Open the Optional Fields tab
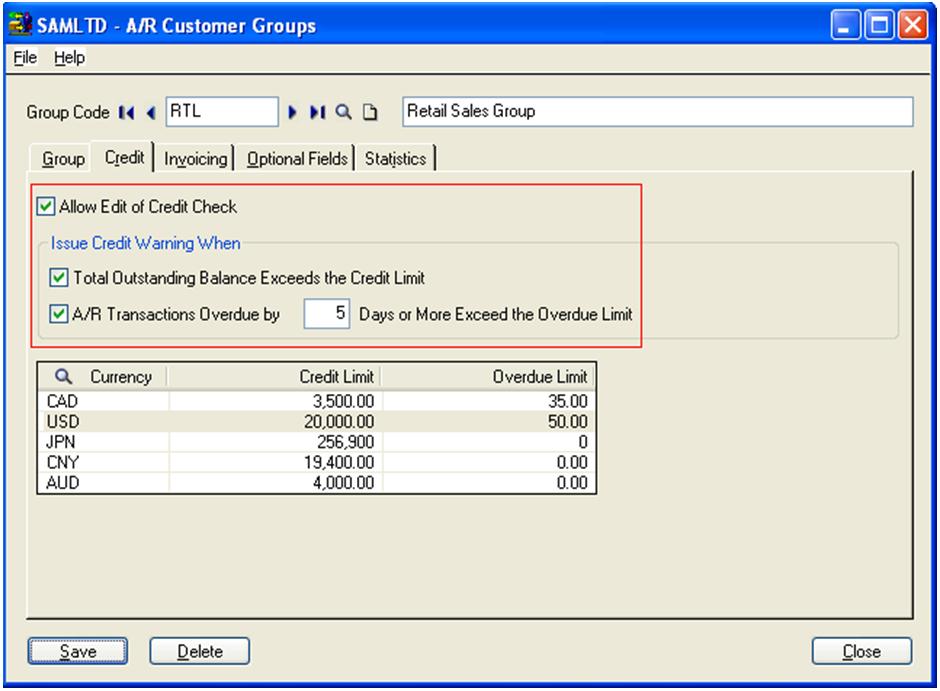Image resolution: width=940 pixels, height=691 pixels. (x=298, y=159)
